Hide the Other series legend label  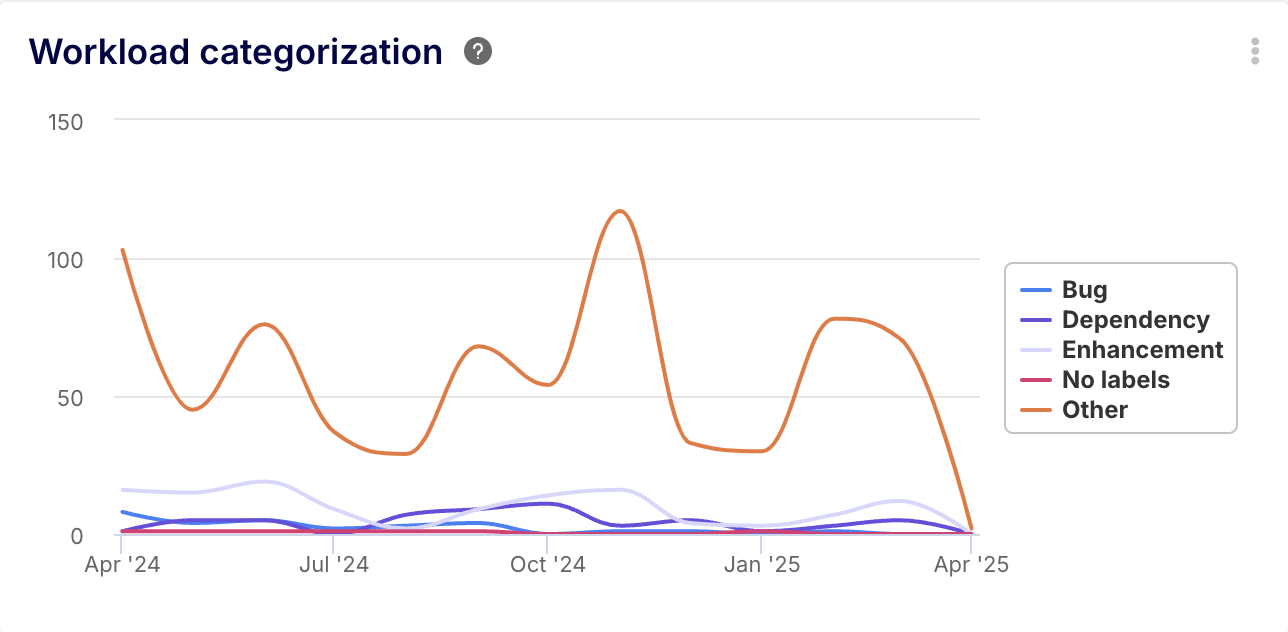point(1094,410)
